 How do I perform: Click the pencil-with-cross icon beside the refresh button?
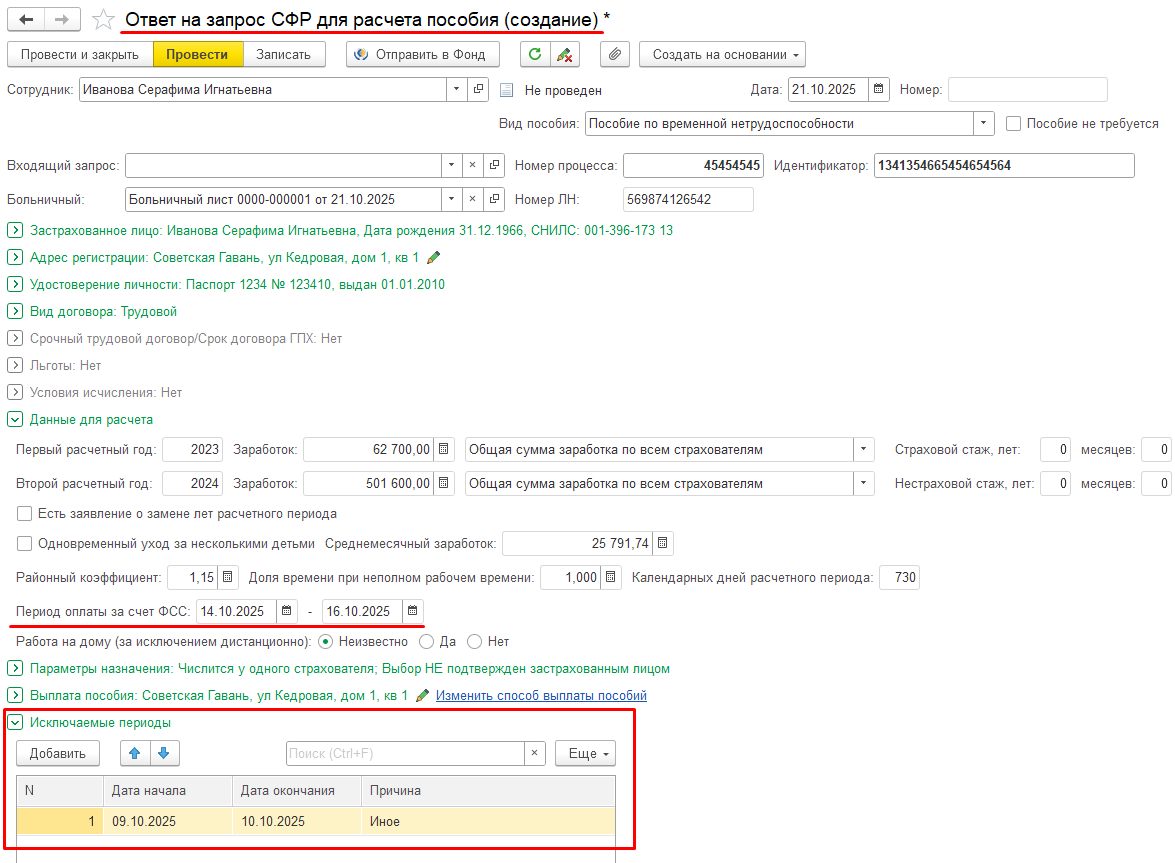[x=564, y=55]
